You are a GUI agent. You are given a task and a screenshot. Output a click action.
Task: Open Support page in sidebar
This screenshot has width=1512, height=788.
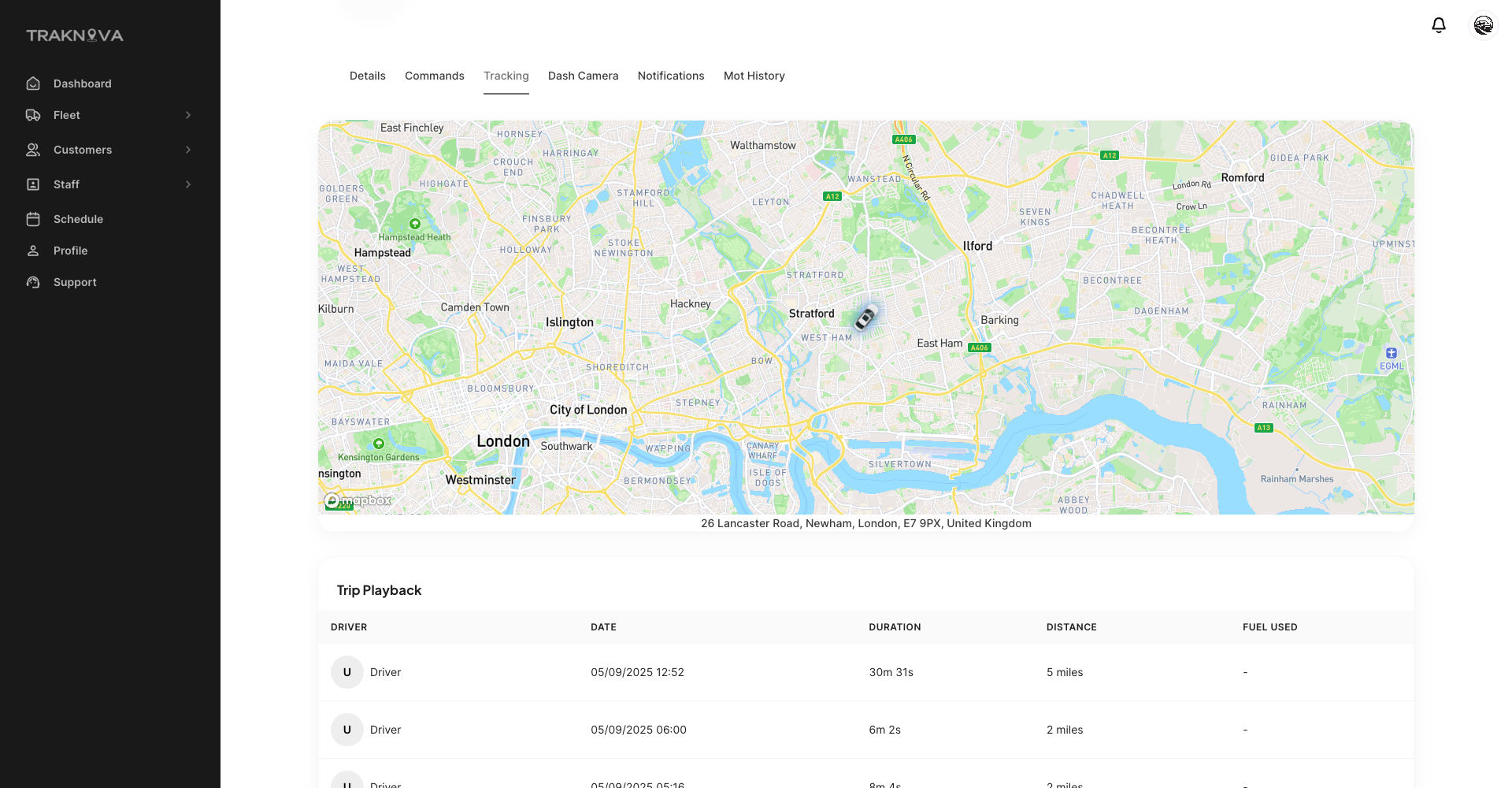point(75,282)
